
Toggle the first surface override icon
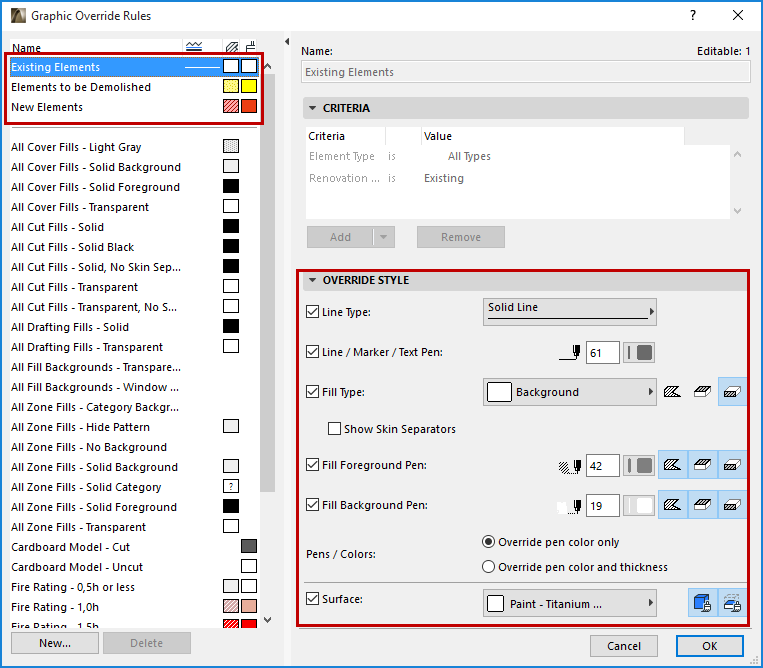(702, 603)
